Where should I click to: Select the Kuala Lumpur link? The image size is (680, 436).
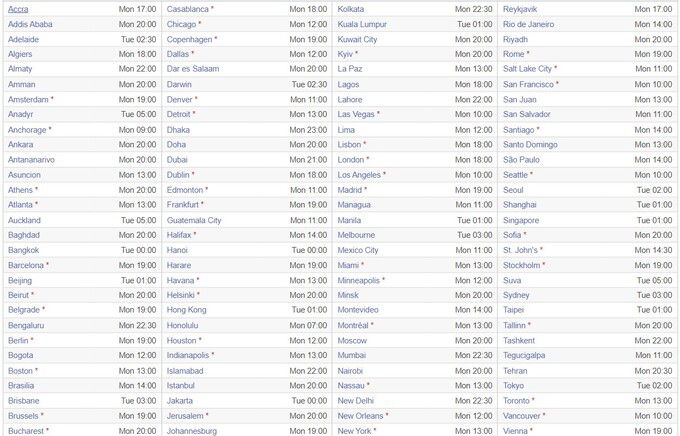coord(362,24)
